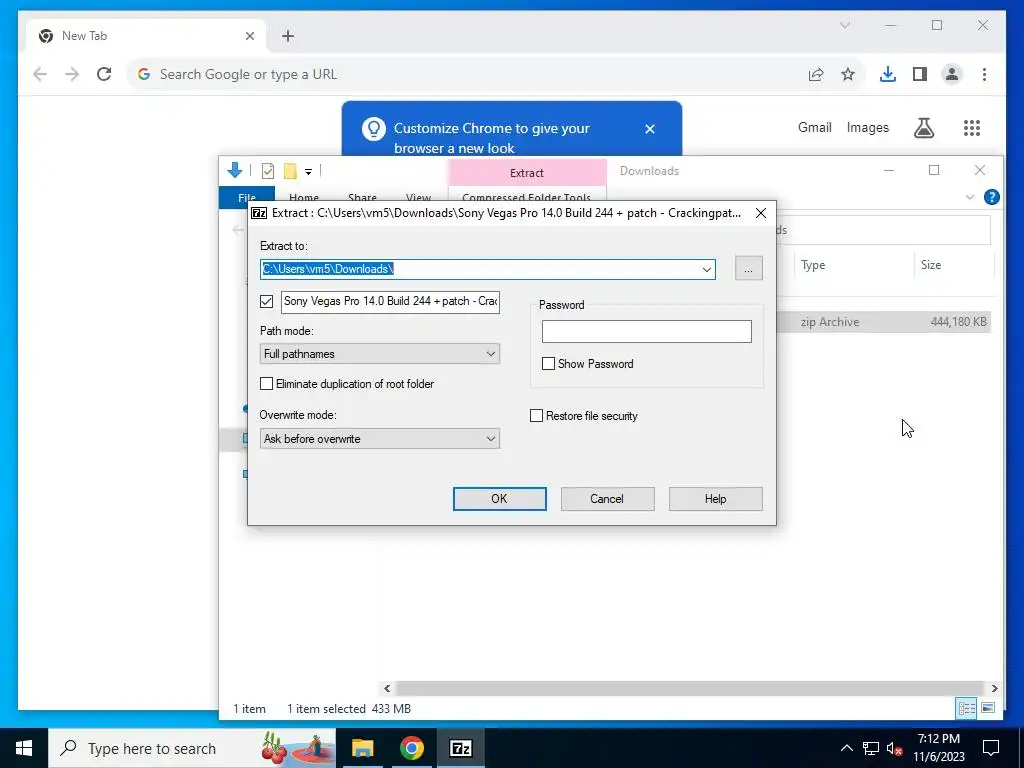
Task: Open Chrome from the taskbar
Action: pos(412,748)
